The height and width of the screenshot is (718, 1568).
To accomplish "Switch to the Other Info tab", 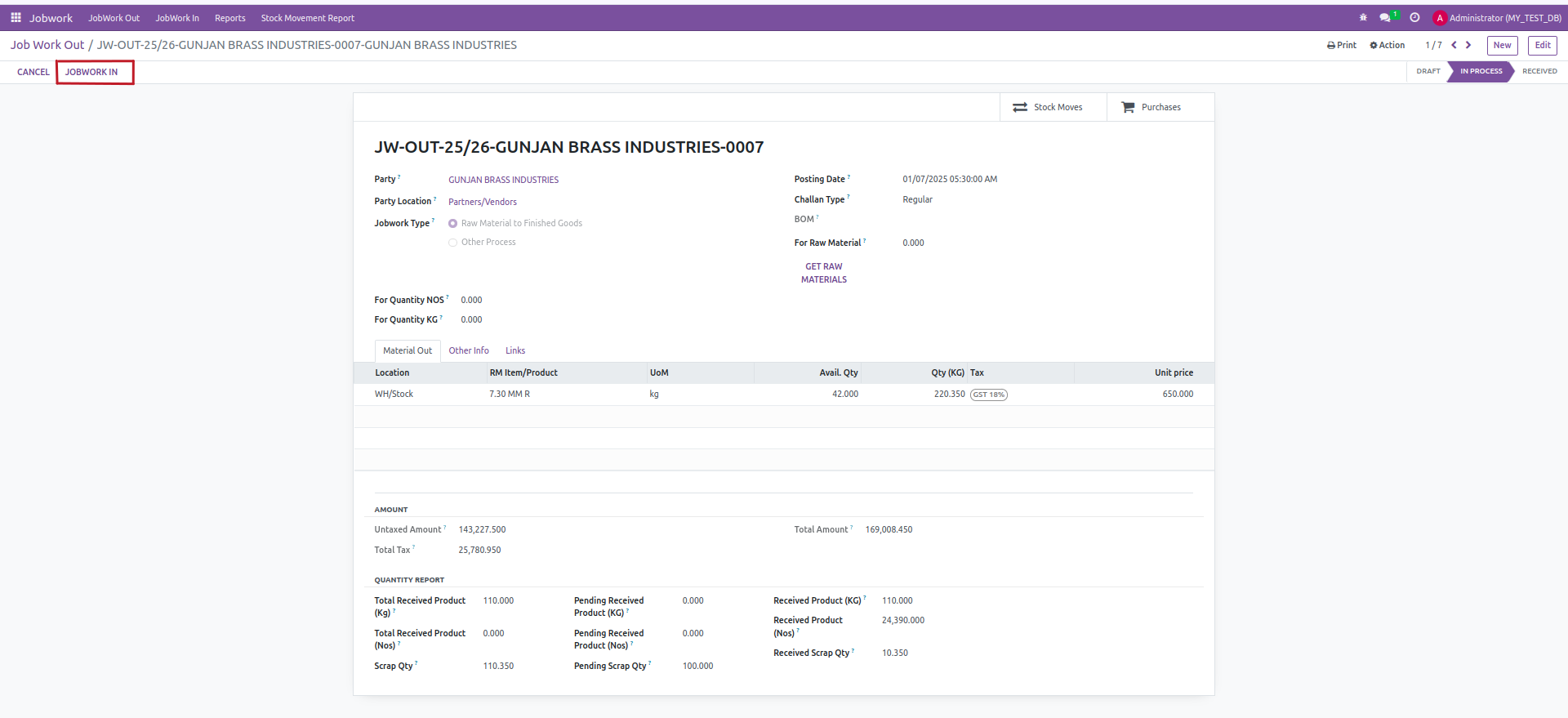I will pyautogui.click(x=468, y=350).
